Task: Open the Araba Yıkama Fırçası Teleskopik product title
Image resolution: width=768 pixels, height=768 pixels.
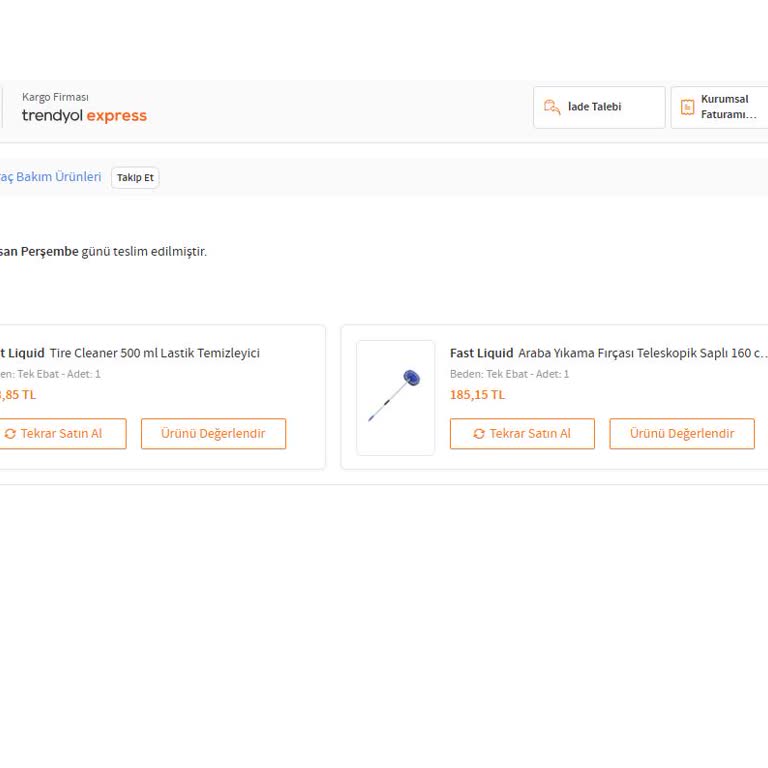Action: 642,353
